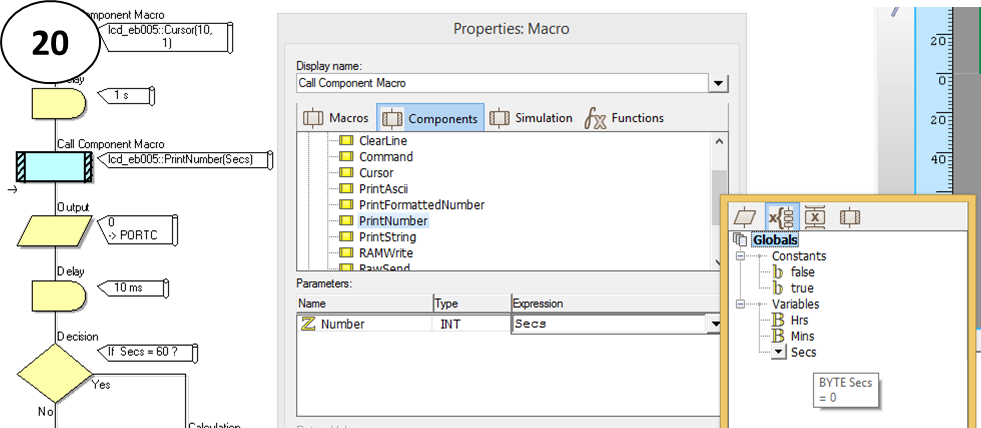
Task: Collapse the Constants tree node
Action: click(x=741, y=256)
